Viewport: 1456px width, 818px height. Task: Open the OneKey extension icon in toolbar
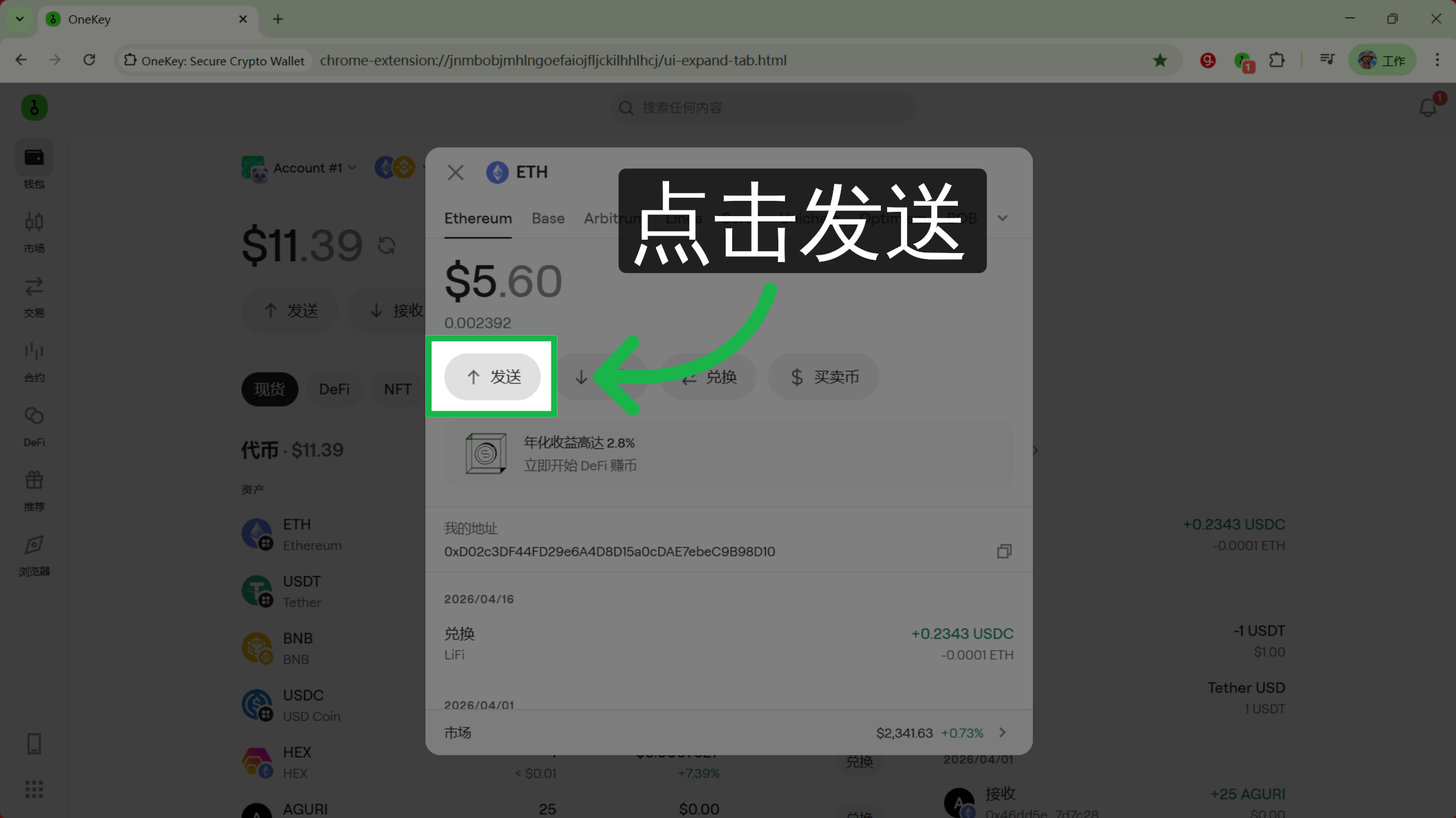click(x=1243, y=61)
